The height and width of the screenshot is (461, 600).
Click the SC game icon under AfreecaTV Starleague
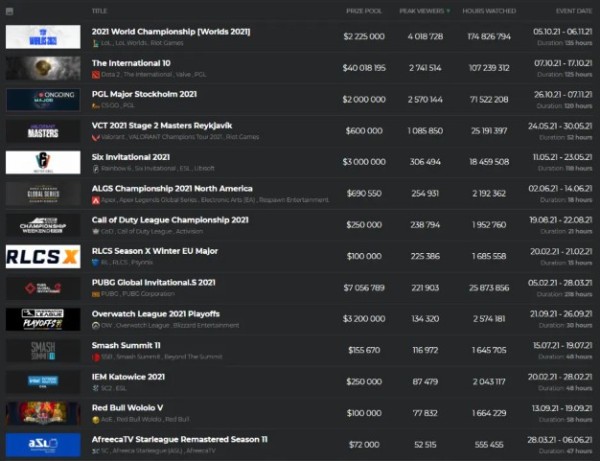pos(96,451)
